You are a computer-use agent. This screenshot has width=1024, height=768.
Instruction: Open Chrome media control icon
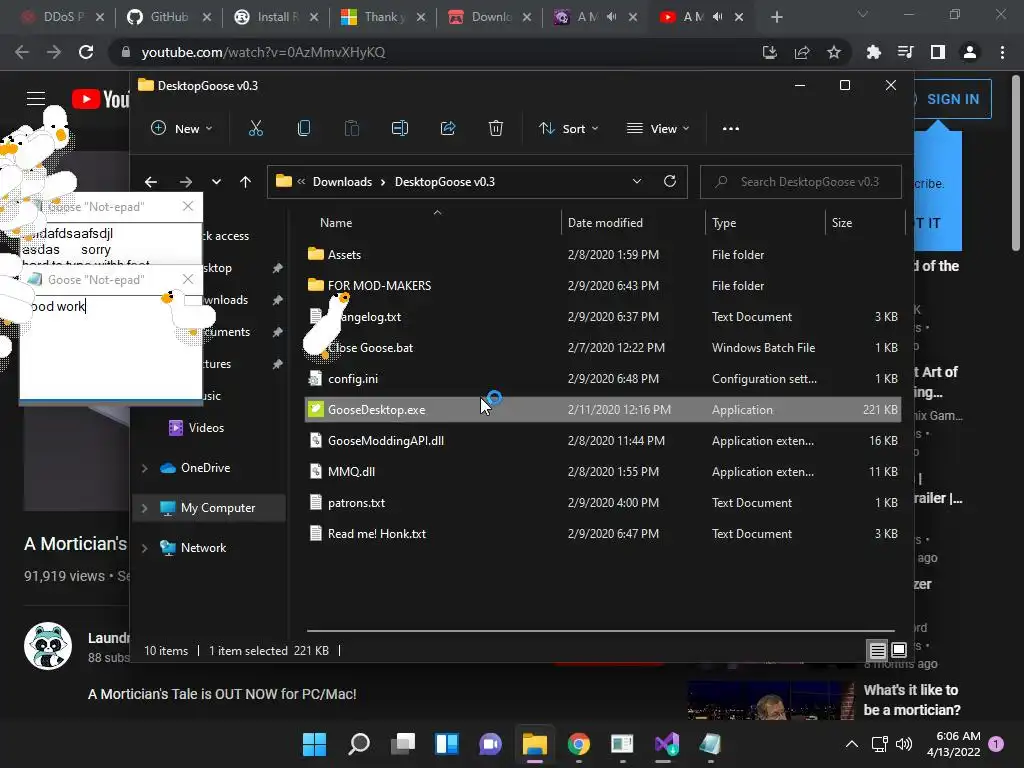906,52
